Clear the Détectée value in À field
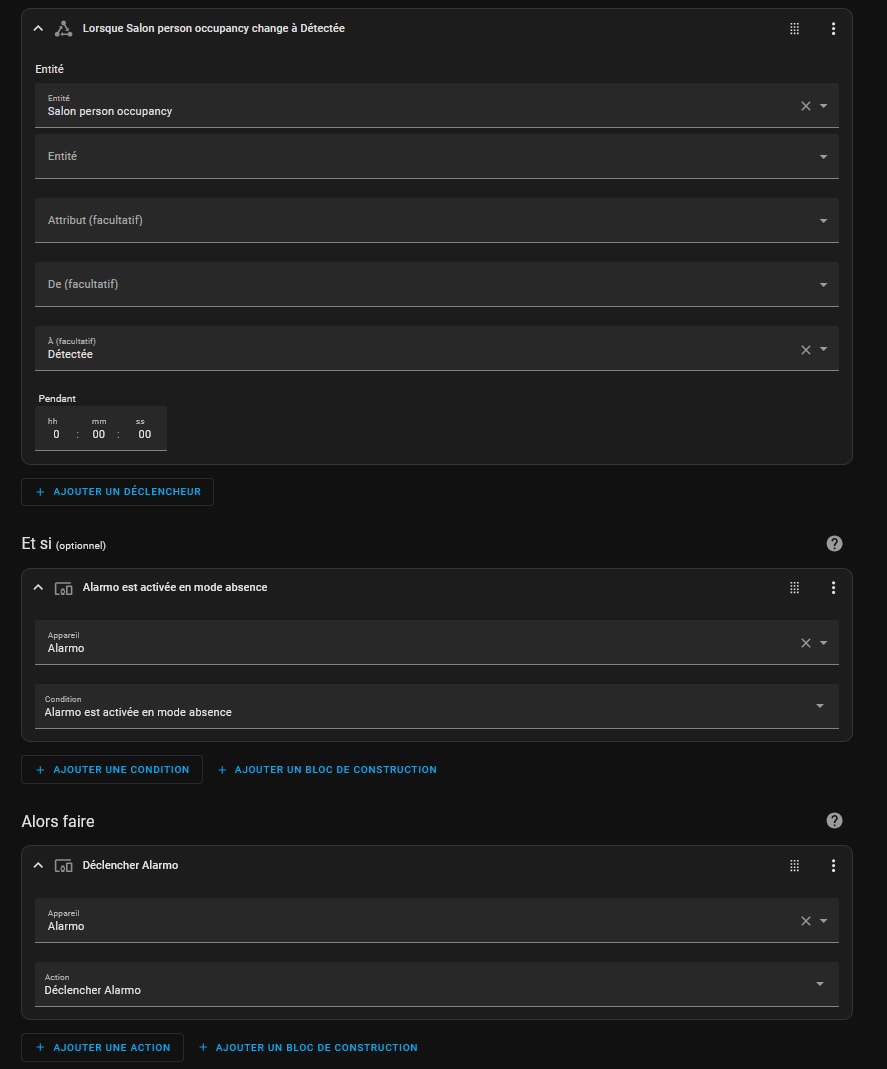 806,350
